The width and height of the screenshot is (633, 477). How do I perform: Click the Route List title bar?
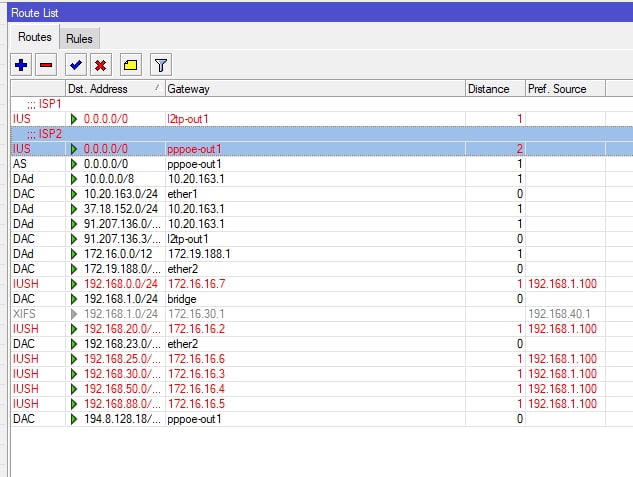[x=320, y=13]
